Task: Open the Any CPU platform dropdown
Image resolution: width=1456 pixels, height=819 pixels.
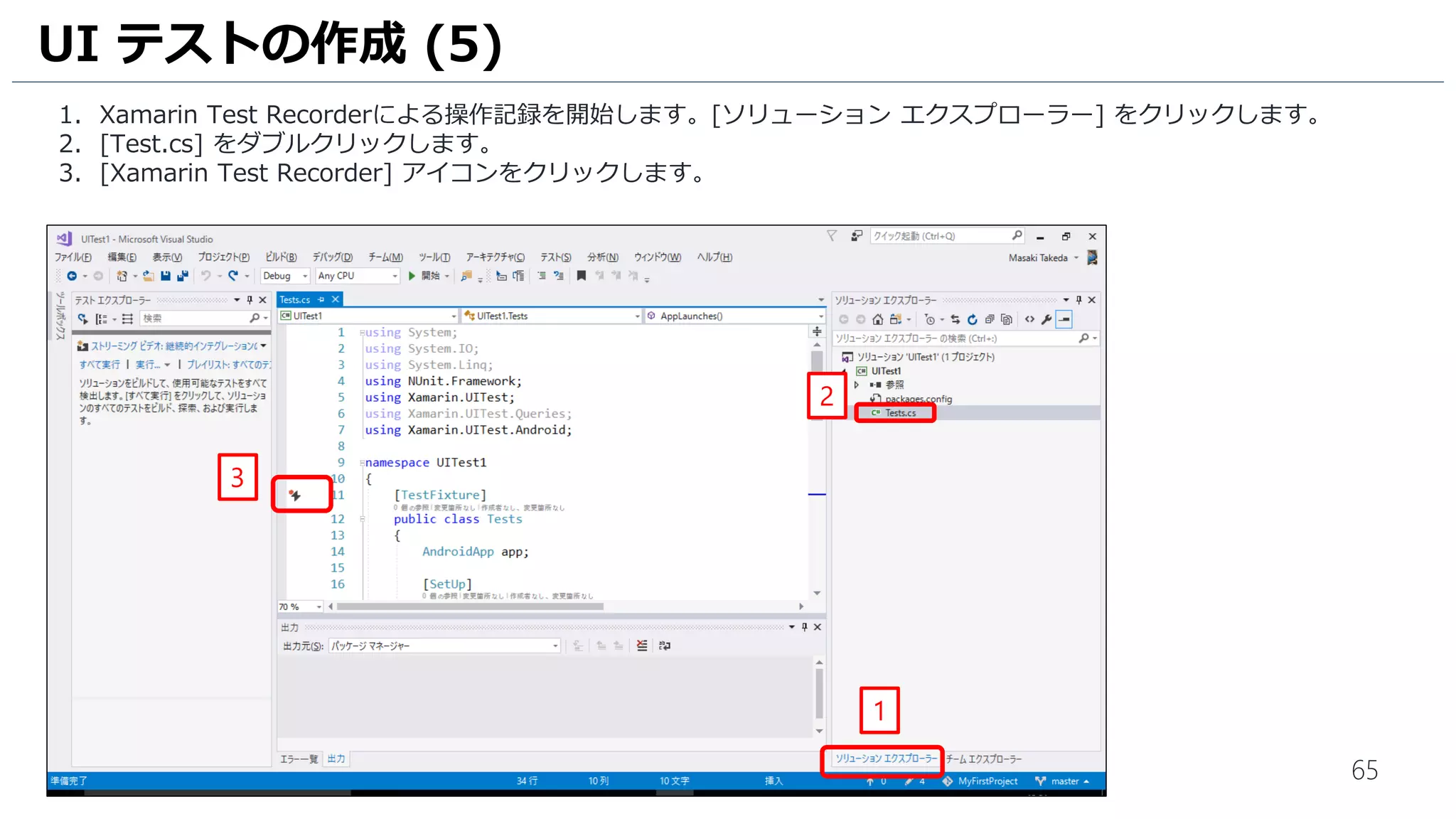Action: 358,276
